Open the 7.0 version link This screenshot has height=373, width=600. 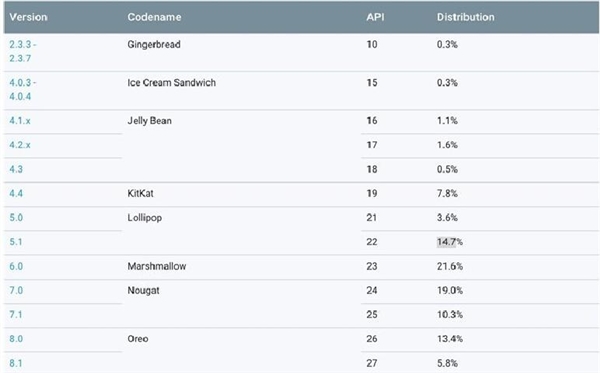(x=16, y=290)
